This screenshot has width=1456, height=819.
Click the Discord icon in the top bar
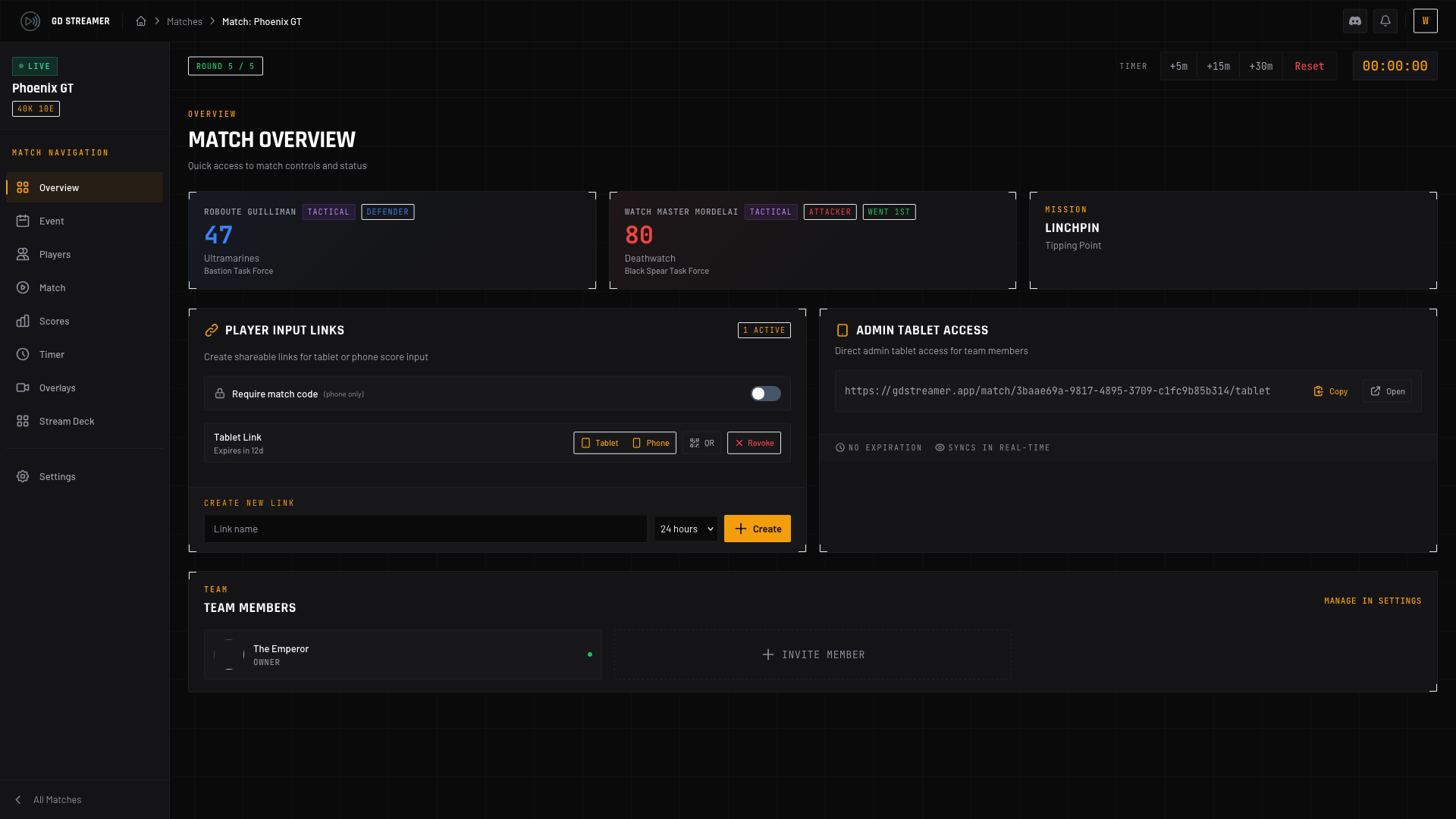(1355, 20)
